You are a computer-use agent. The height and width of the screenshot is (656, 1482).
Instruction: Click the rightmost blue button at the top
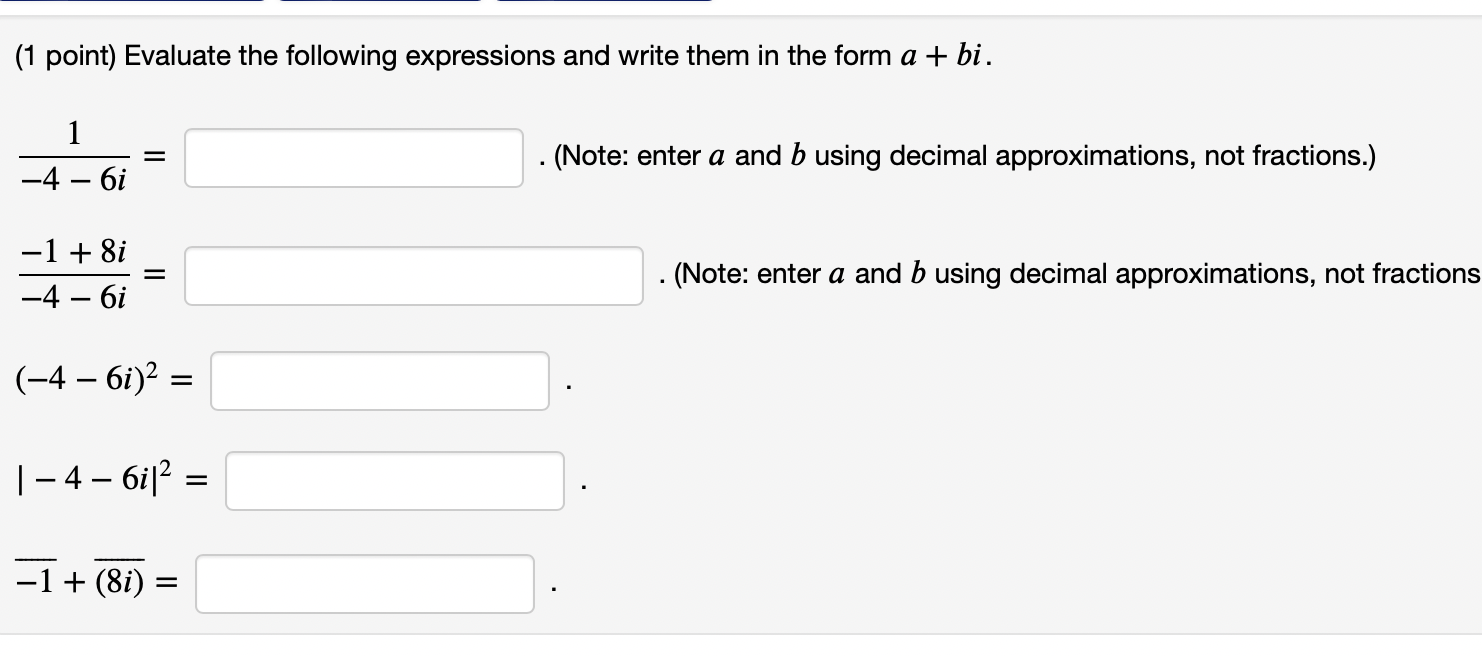(600, 6)
